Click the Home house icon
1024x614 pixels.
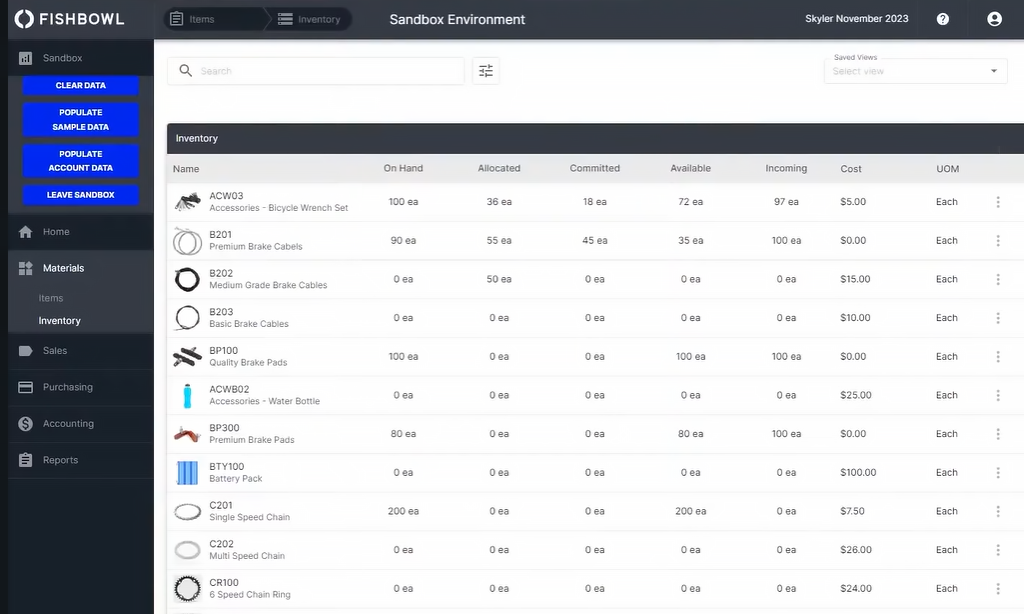coord(25,232)
